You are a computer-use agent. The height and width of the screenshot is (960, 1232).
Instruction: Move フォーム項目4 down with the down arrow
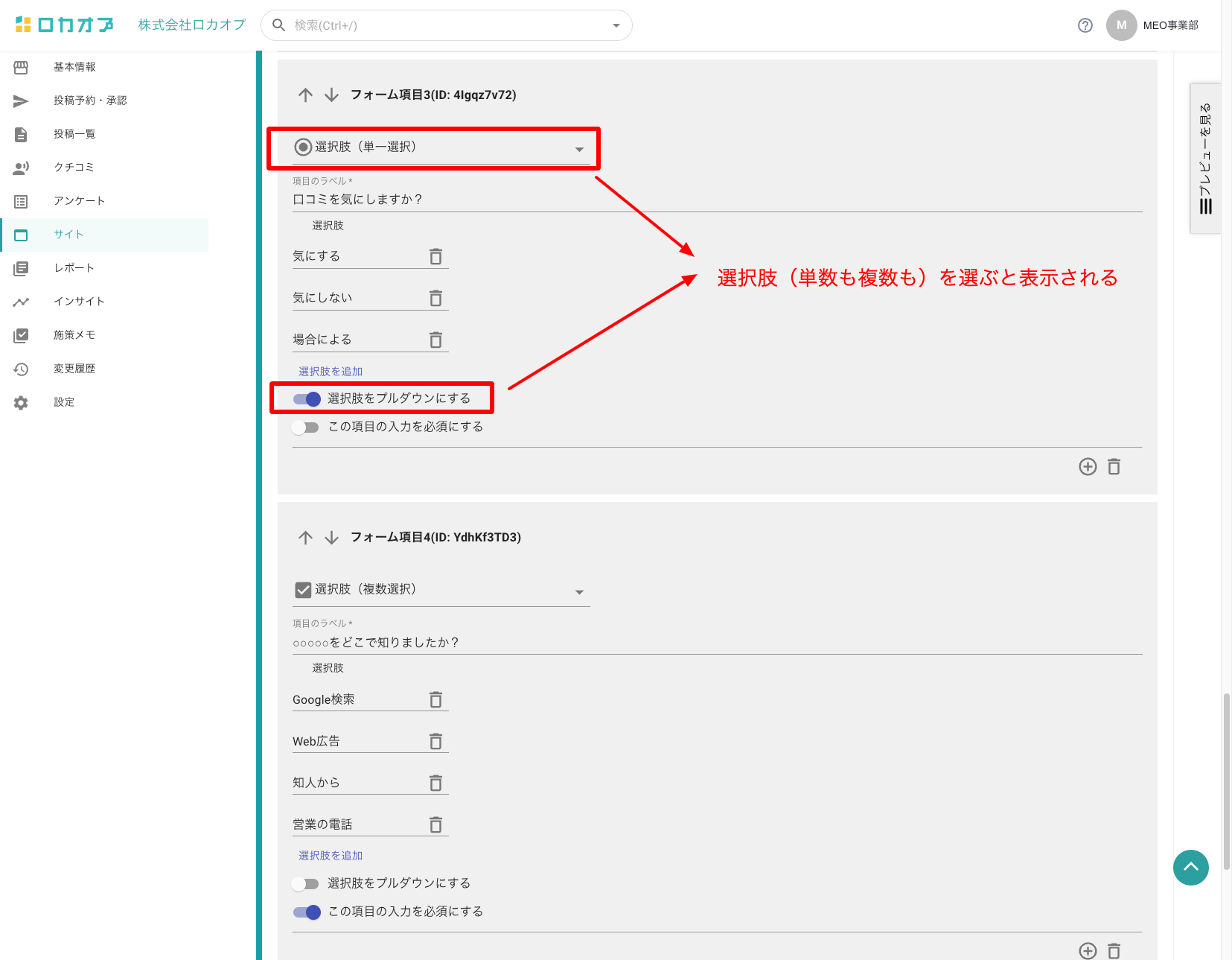tap(332, 537)
